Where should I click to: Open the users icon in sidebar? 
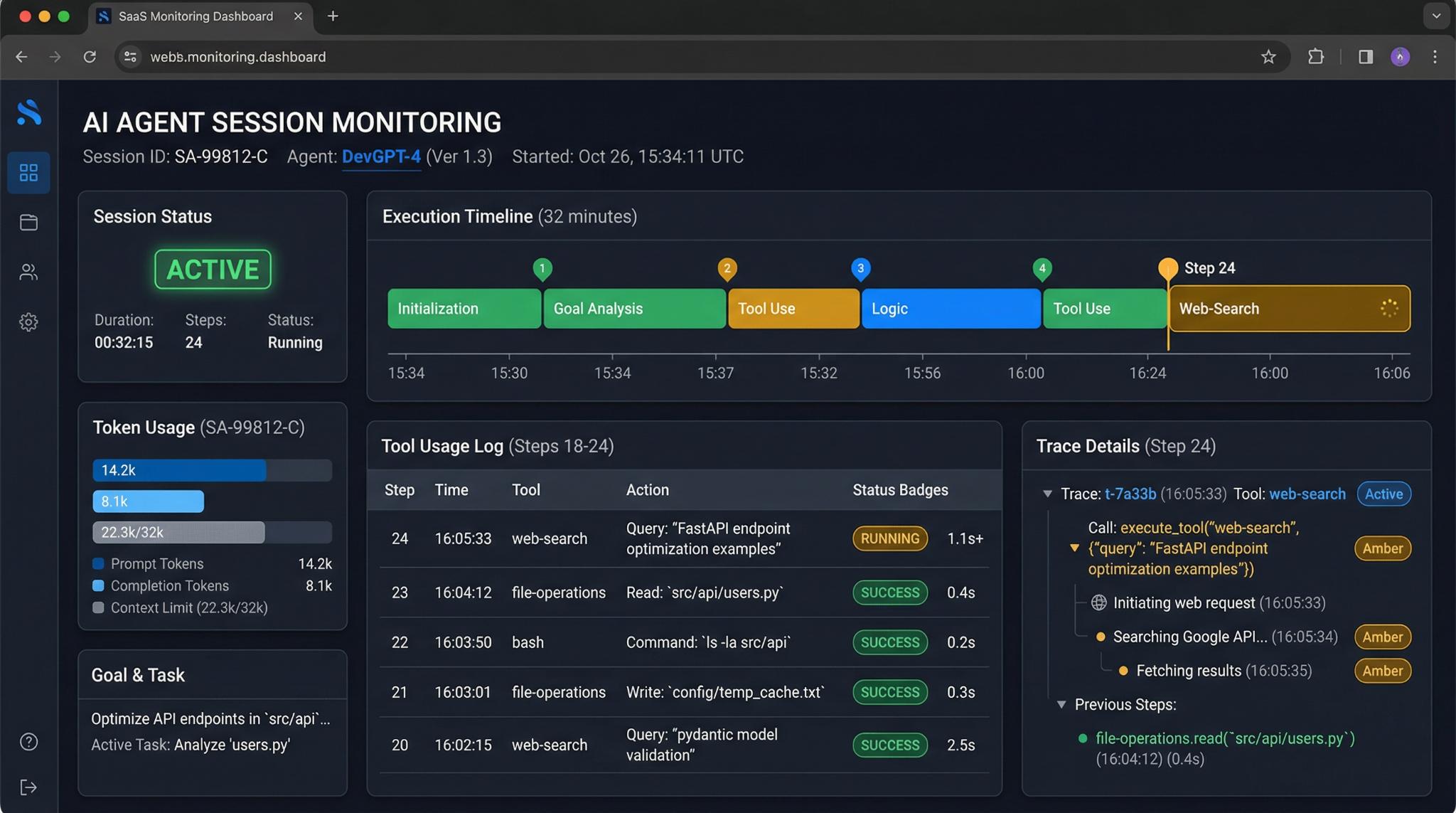coord(28,272)
